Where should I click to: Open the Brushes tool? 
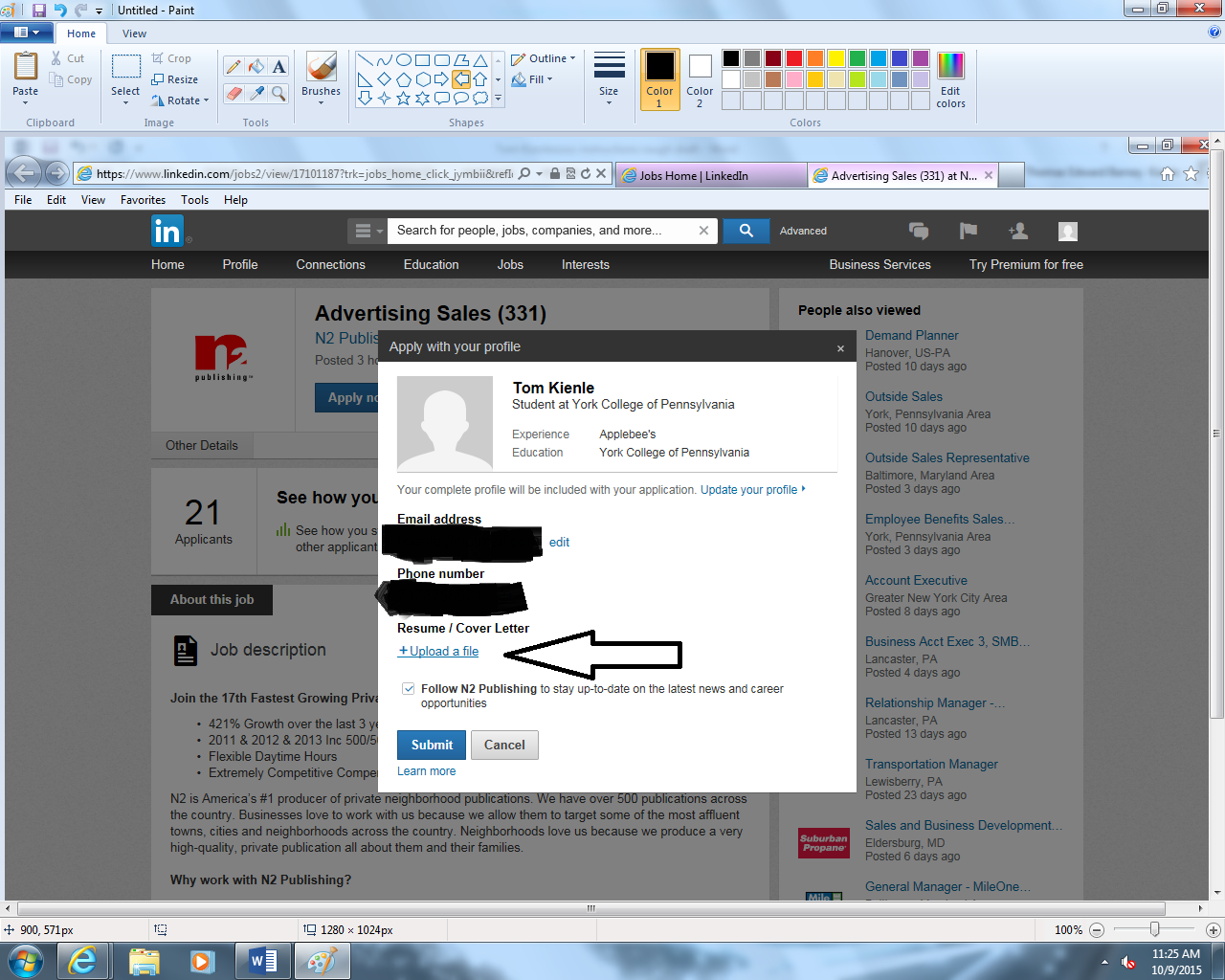tap(321, 77)
